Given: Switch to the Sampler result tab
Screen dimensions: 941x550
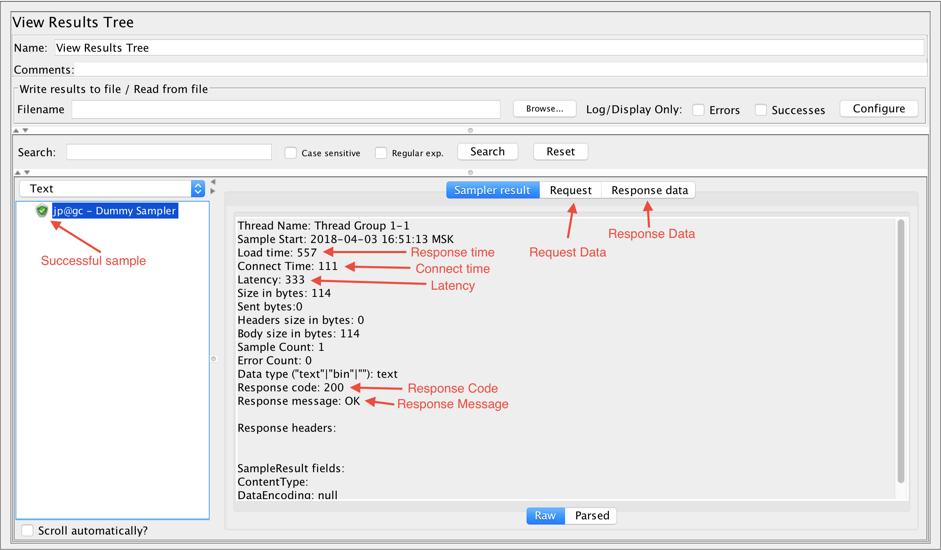Looking at the screenshot, I should click(493, 190).
